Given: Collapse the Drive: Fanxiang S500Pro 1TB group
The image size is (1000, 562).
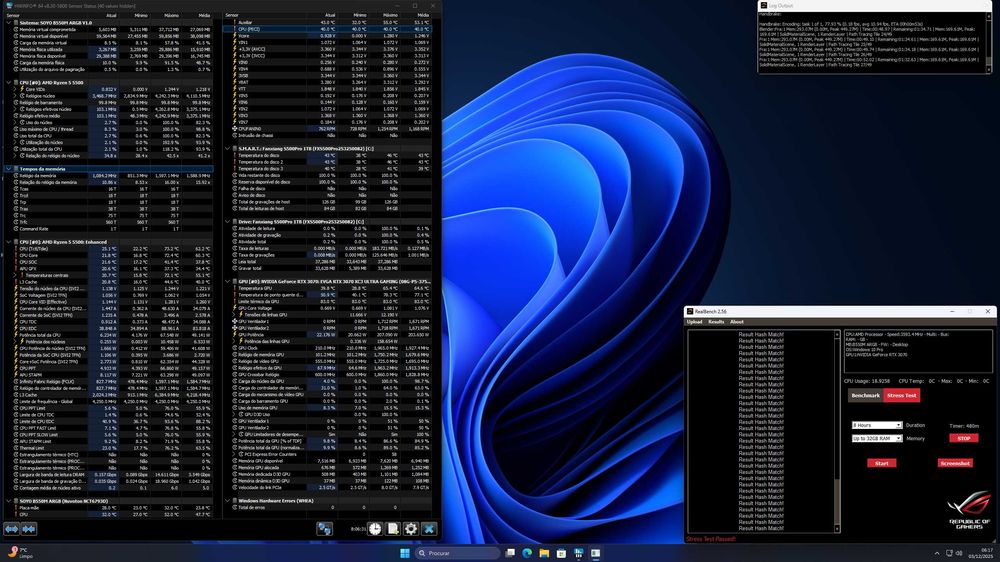Looking at the screenshot, I should click(228, 222).
